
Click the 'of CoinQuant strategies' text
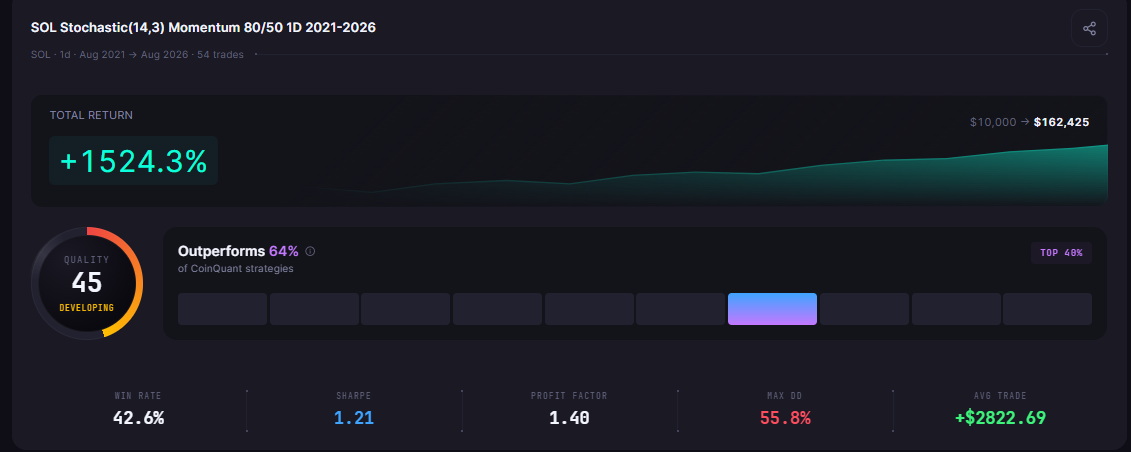(x=236, y=269)
